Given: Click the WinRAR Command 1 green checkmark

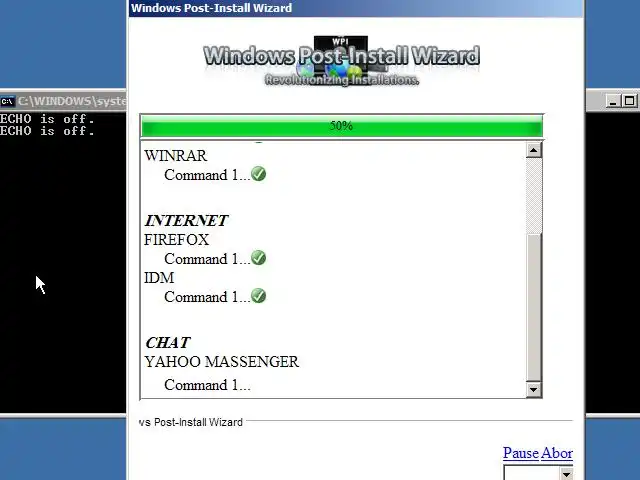Looking at the screenshot, I should click(258, 174).
